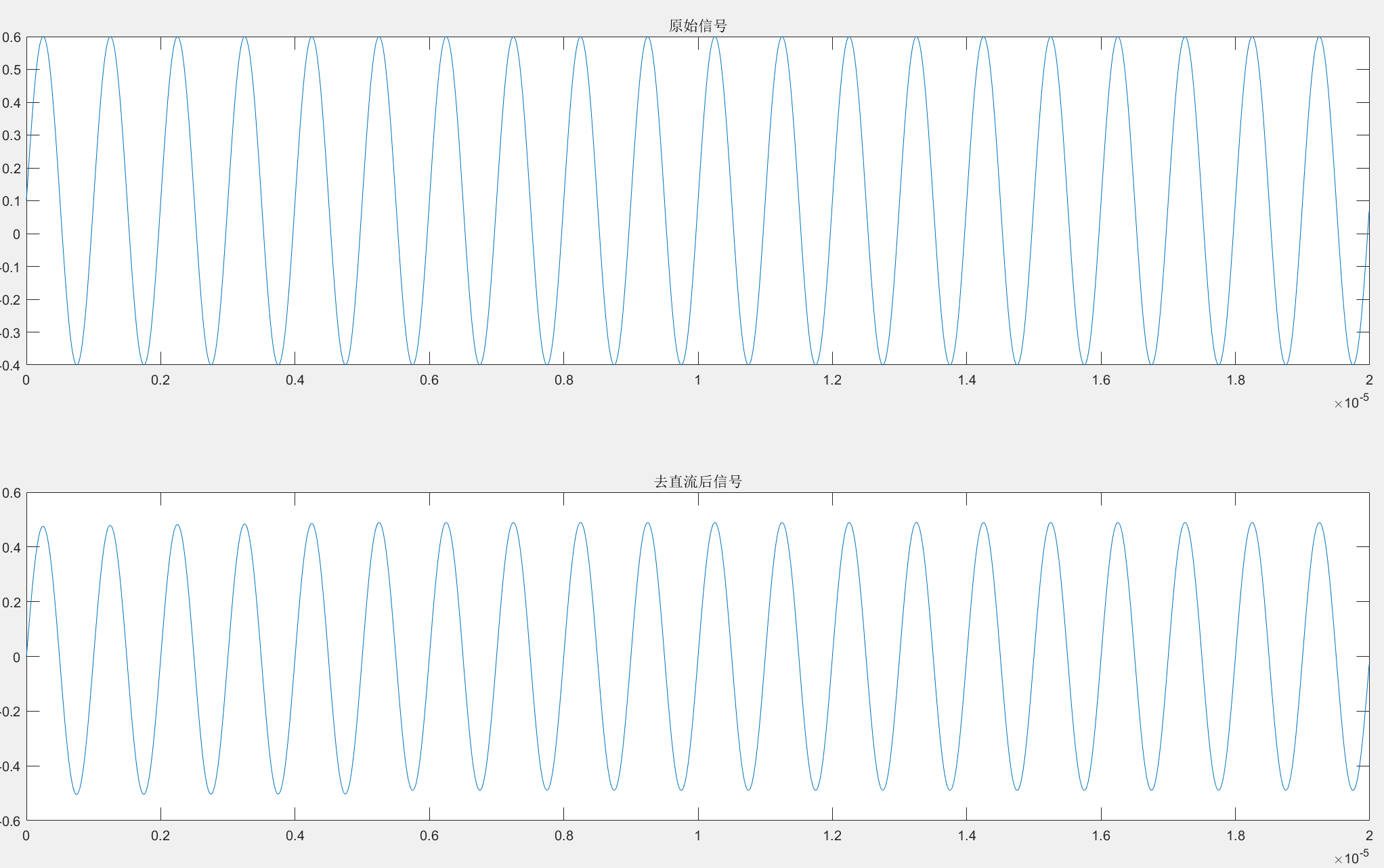Click last waveform peak in top plot
Screen dimensions: 1384x868
click(x=1320, y=38)
